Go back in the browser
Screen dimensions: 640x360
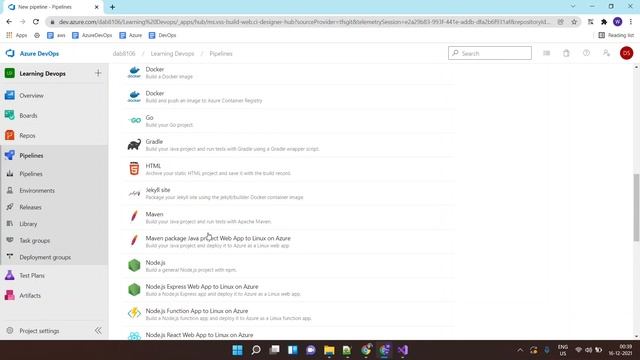click(9, 22)
